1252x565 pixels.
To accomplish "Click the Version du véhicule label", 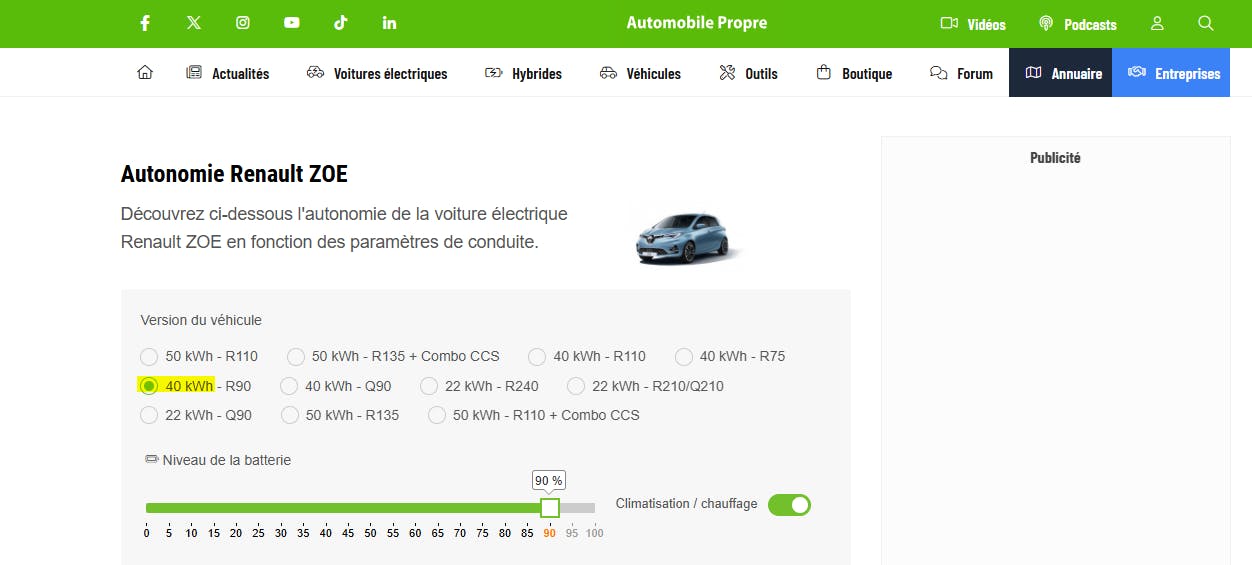I will (201, 320).
